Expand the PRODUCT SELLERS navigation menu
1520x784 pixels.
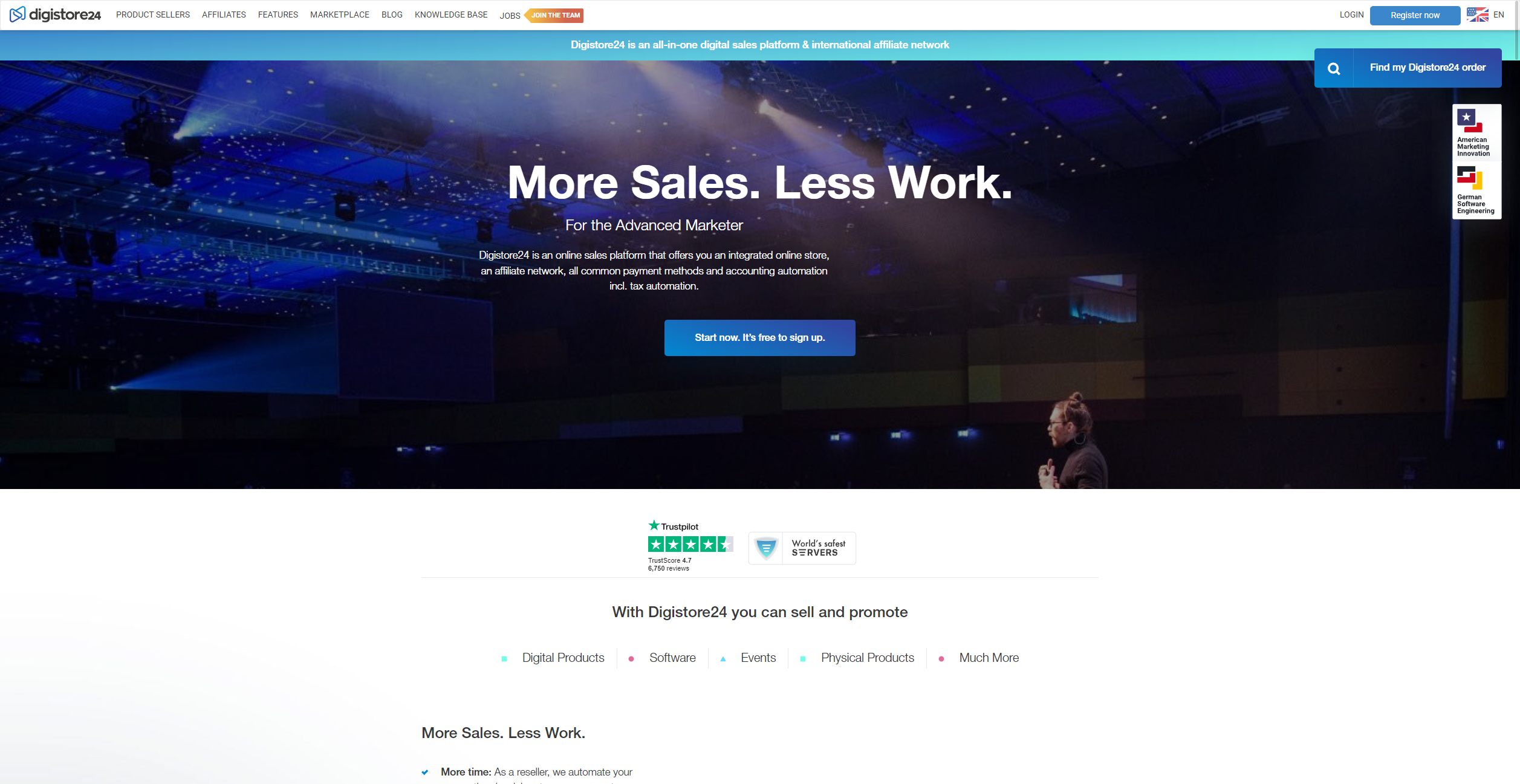[153, 15]
